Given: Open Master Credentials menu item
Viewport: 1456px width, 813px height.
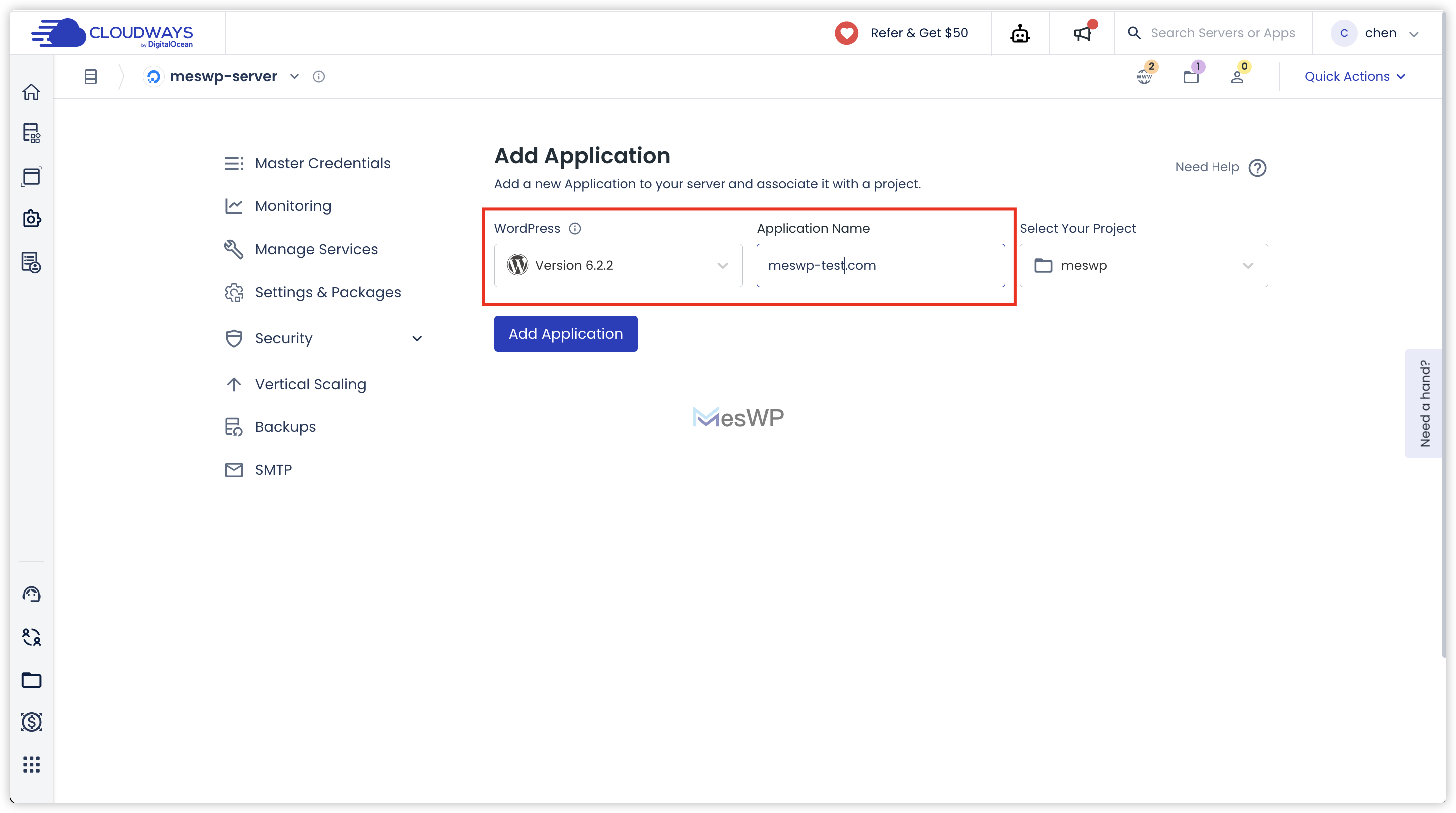Looking at the screenshot, I should (307, 163).
